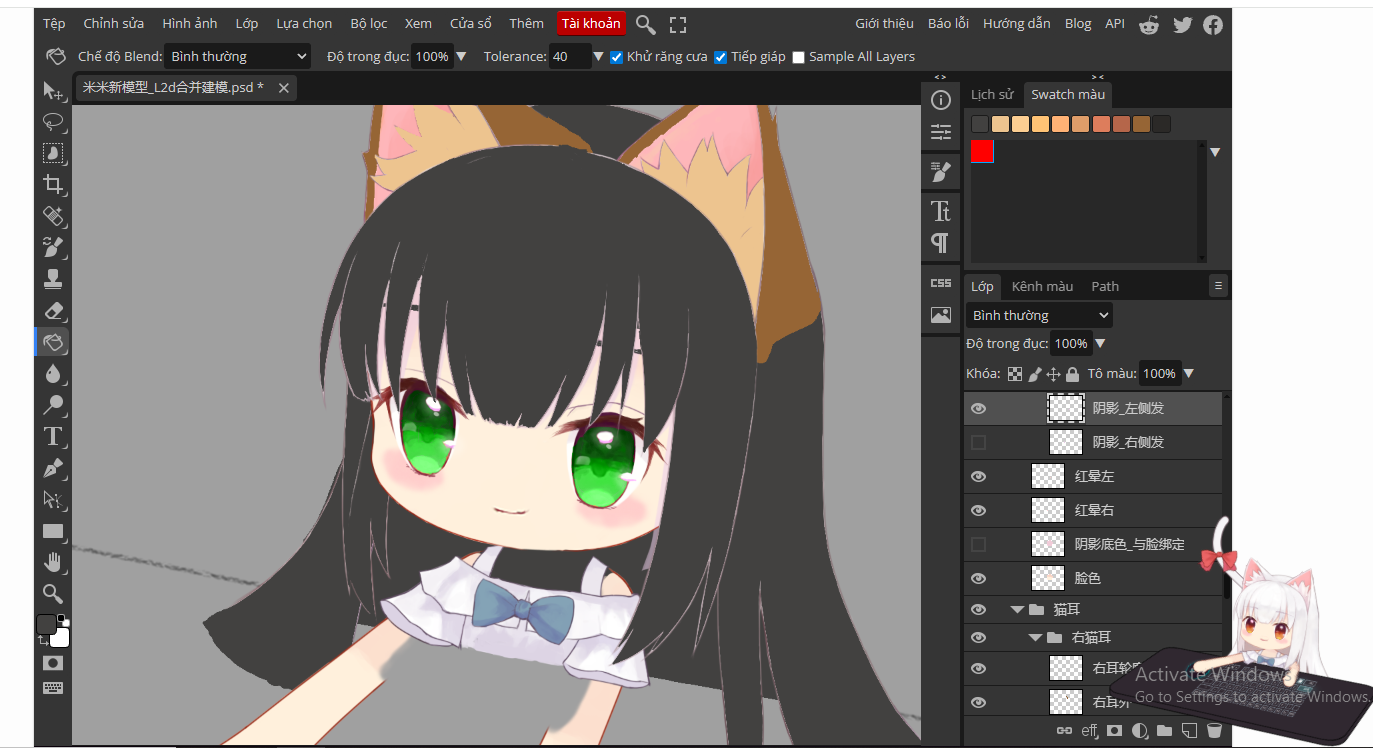Click the trash icon to delete layer

[x=1214, y=731]
